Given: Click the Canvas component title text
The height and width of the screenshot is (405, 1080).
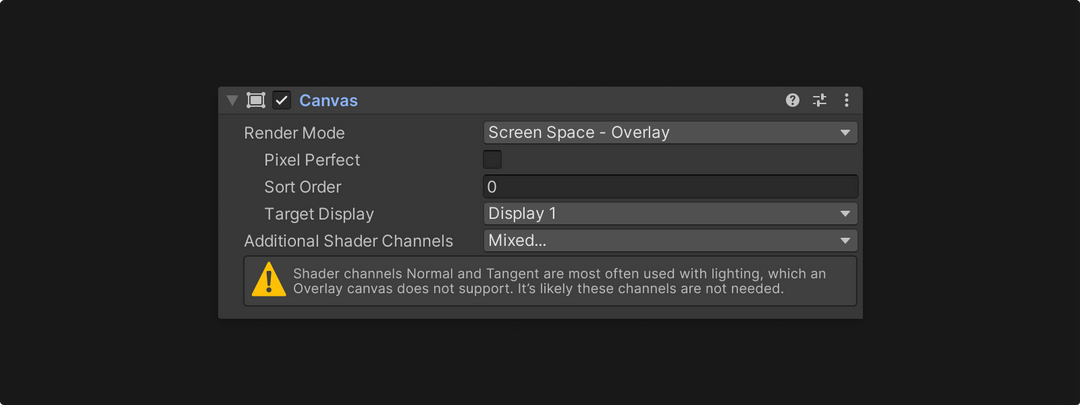Looking at the screenshot, I should [x=328, y=100].
